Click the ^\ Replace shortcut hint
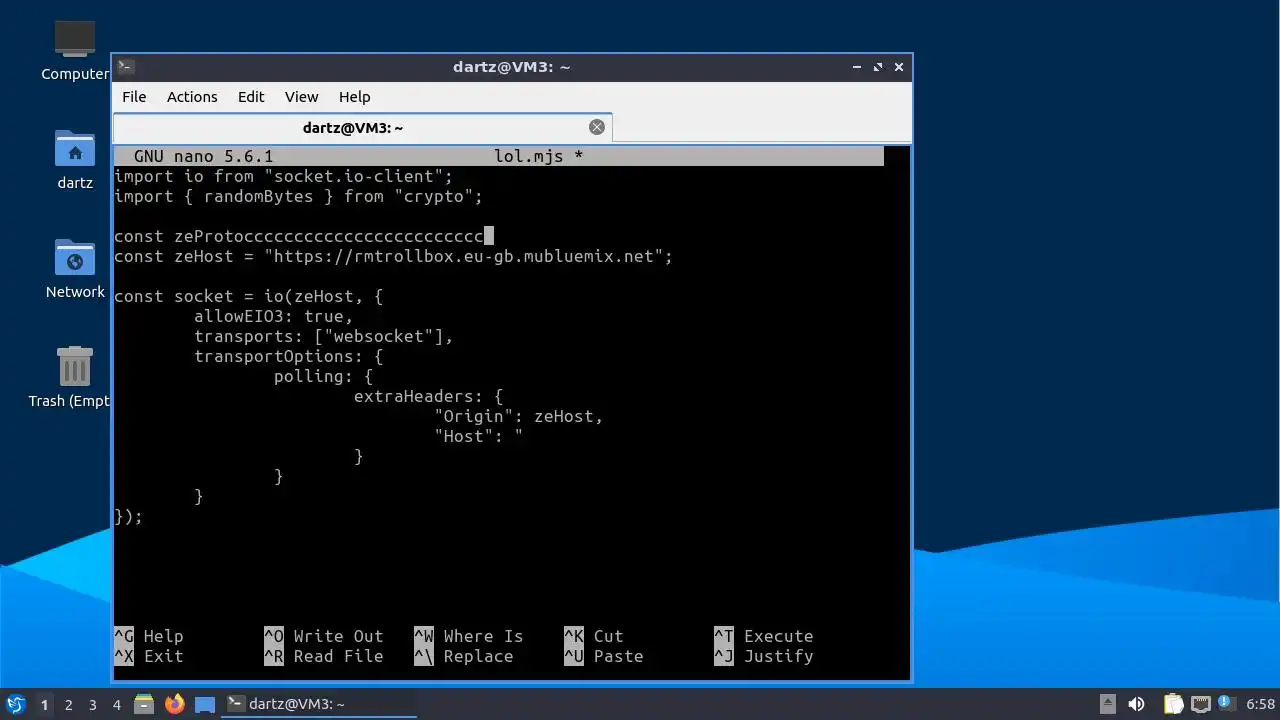 [x=463, y=656]
